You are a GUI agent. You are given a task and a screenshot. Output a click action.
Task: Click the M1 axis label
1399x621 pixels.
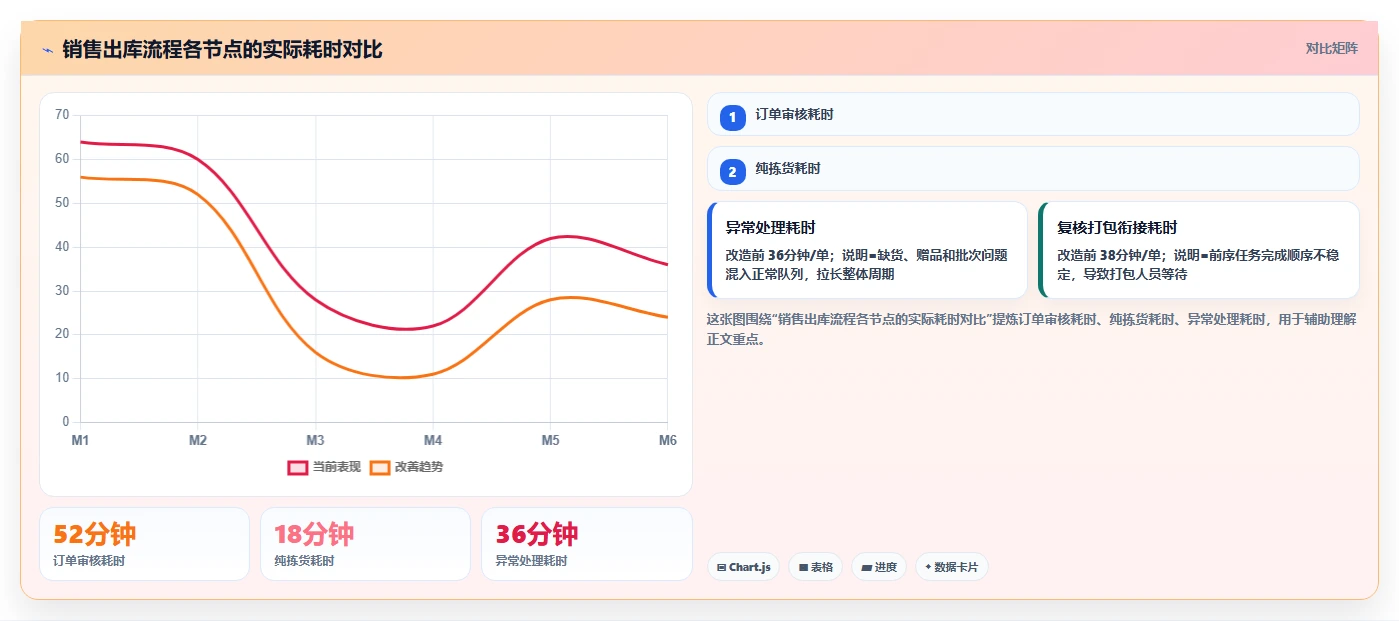click(x=81, y=440)
